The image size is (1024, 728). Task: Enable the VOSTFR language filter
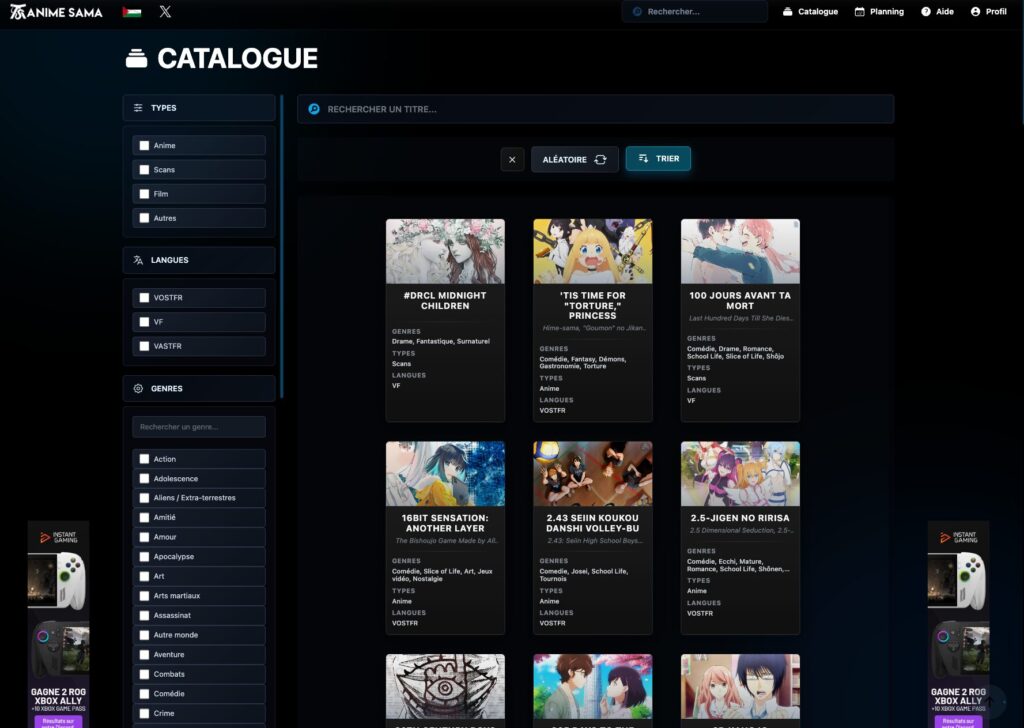coord(144,298)
